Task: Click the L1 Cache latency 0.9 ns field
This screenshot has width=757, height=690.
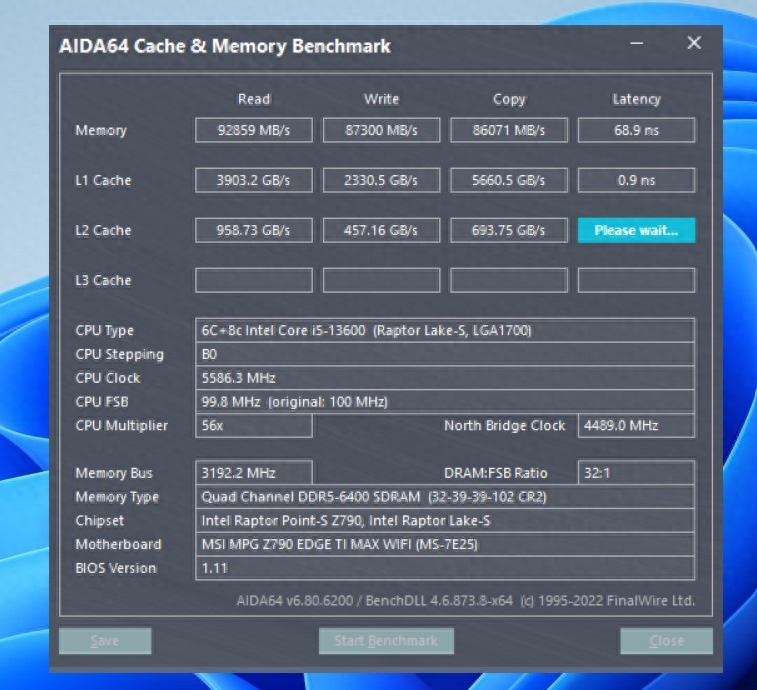Action: click(x=636, y=180)
